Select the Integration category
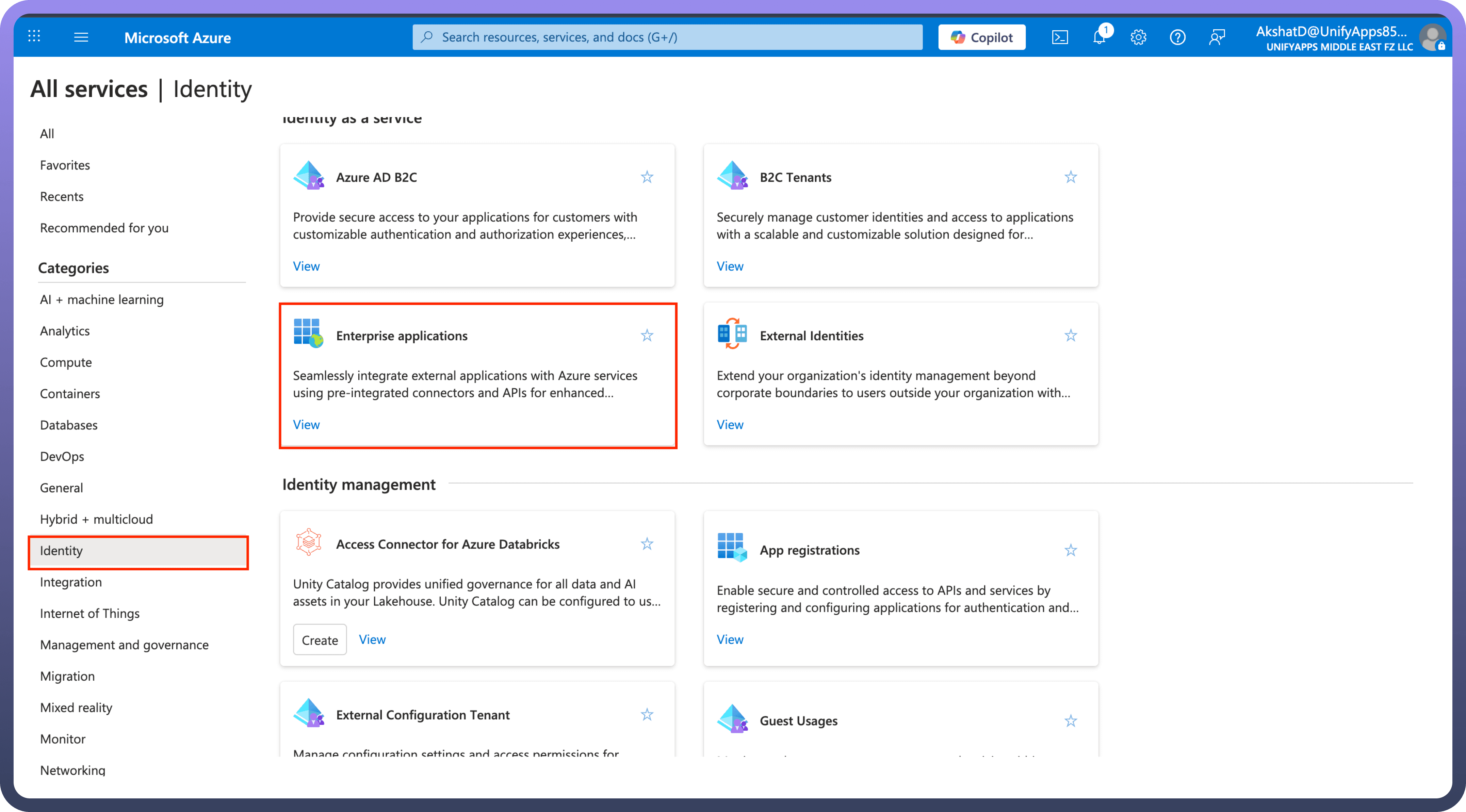Image resolution: width=1466 pixels, height=812 pixels. [x=71, y=582]
